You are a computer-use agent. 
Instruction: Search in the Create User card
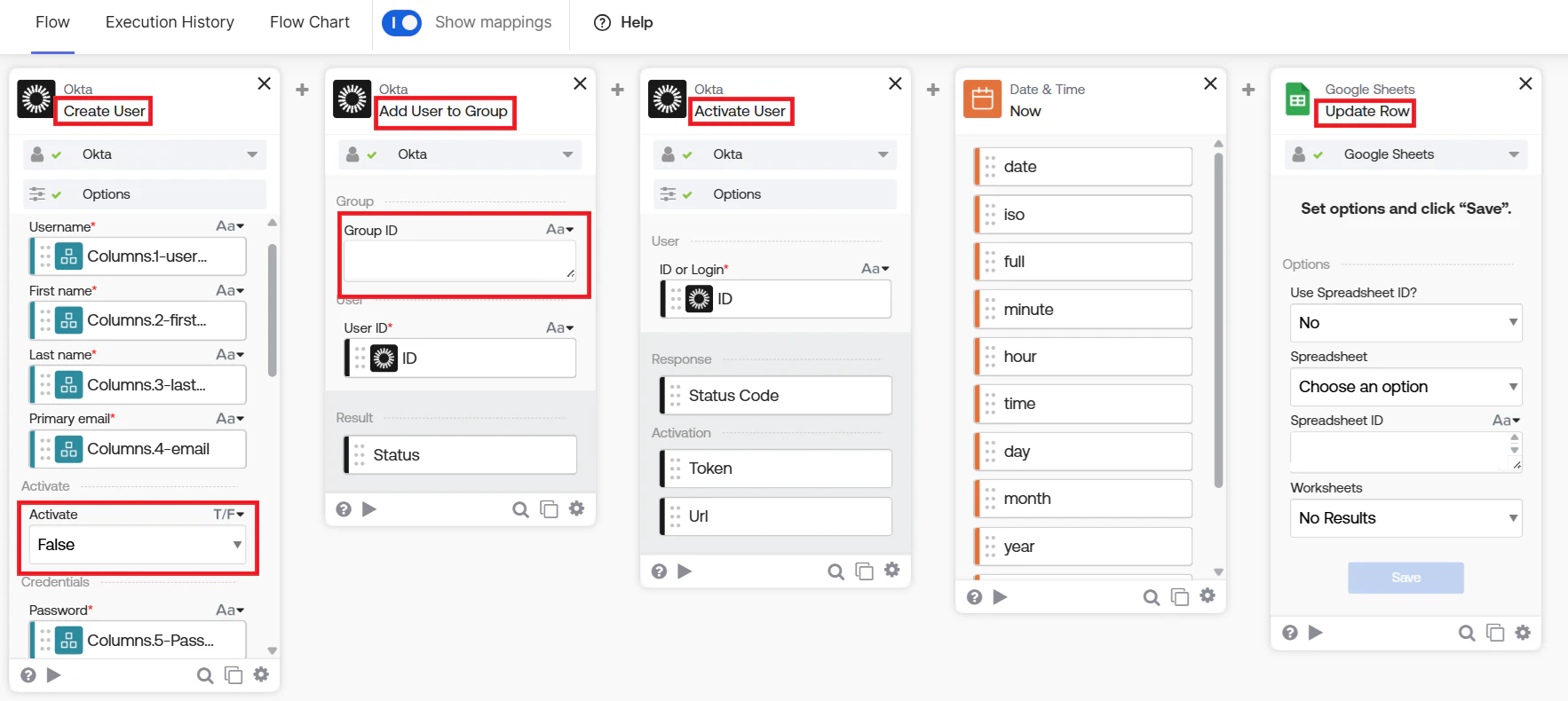coord(205,676)
